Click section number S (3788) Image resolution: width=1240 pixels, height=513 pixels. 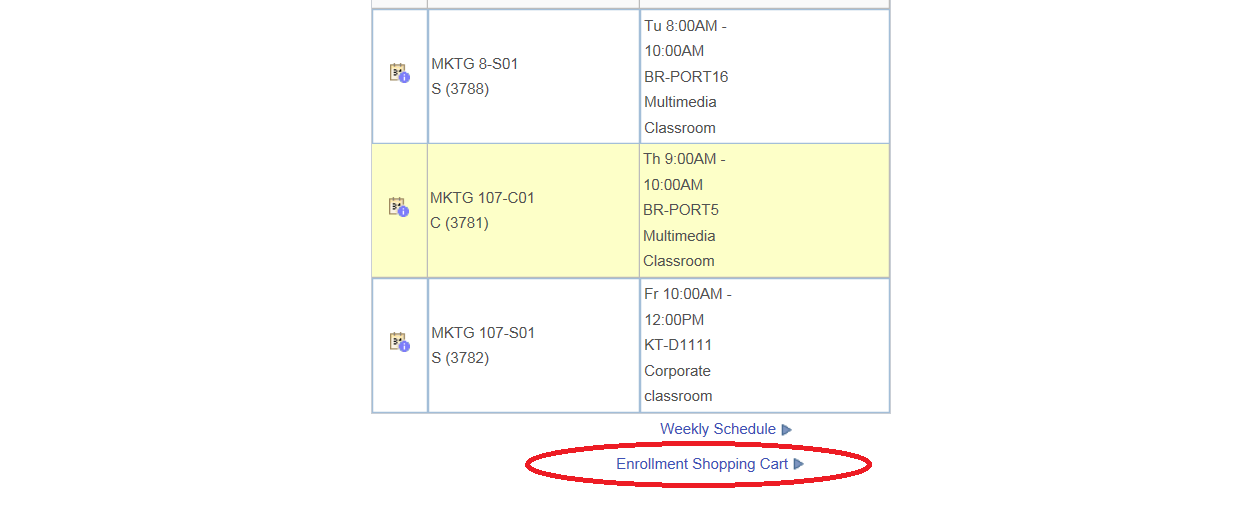click(x=460, y=89)
